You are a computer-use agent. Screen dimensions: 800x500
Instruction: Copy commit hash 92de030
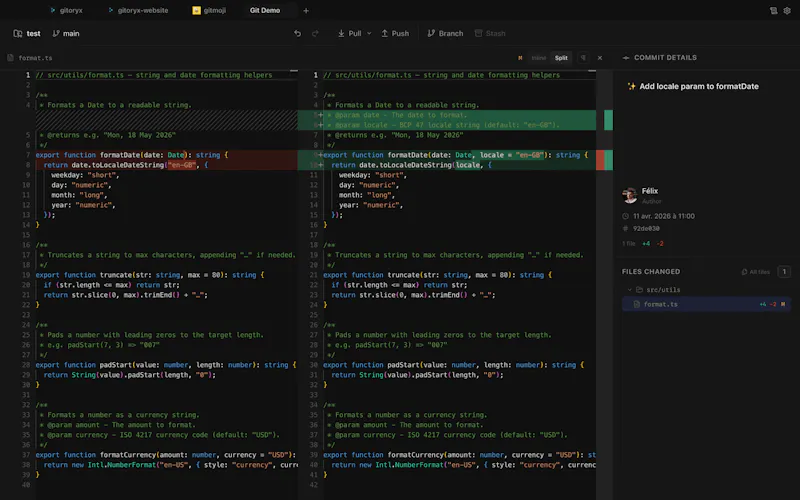(646, 229)
